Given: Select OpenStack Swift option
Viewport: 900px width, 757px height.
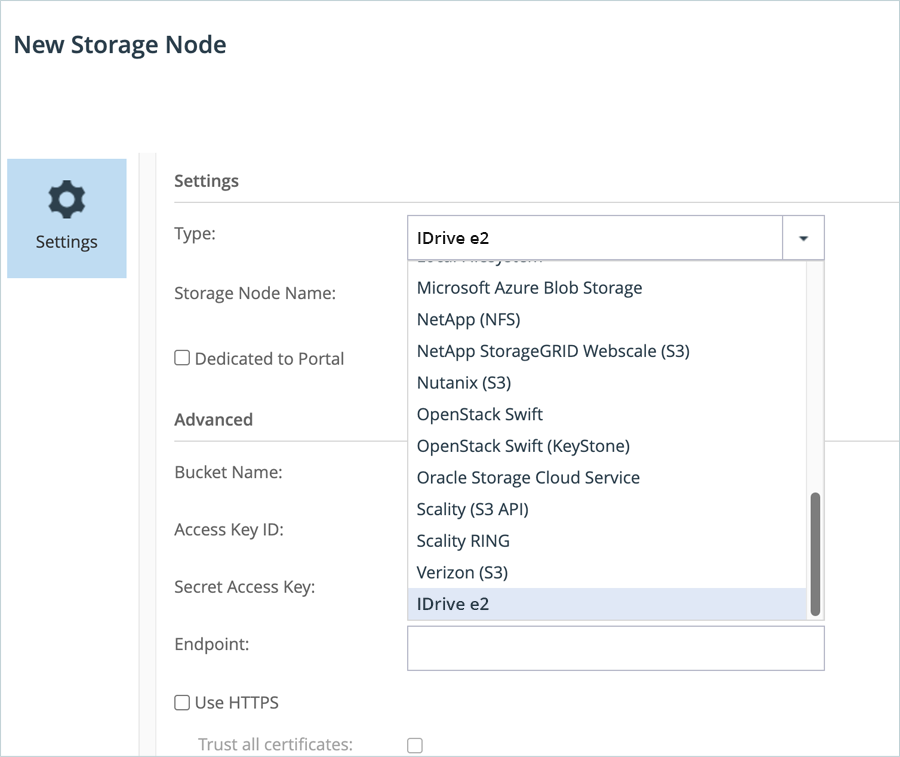Looking at the screenshot, I should [x=479, y=414].
